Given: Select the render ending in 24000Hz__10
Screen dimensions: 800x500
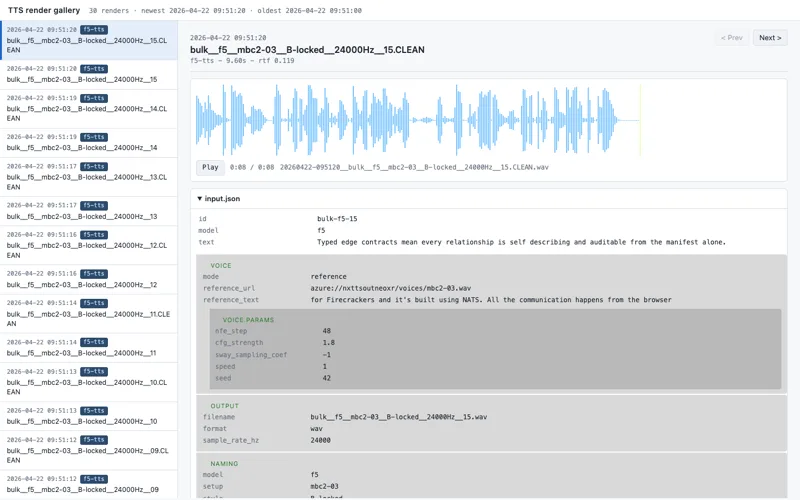Looking at the screenshot, I should [x=89, y=416].
